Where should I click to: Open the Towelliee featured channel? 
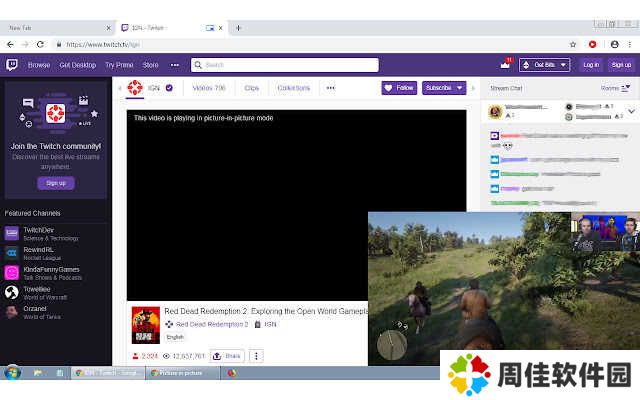point(56,292)
